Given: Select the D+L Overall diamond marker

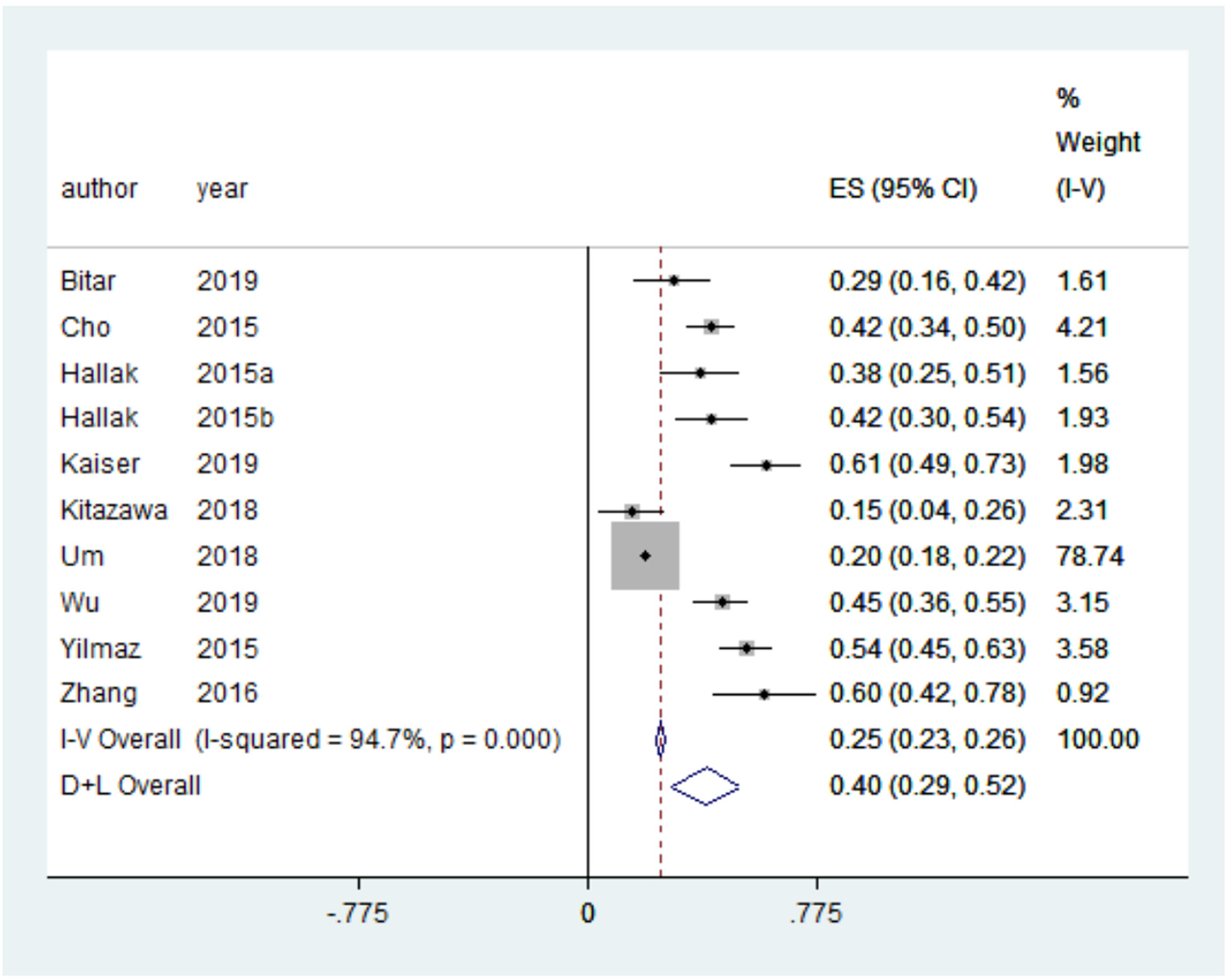Looking at the screenshot, I should (704, 786).
